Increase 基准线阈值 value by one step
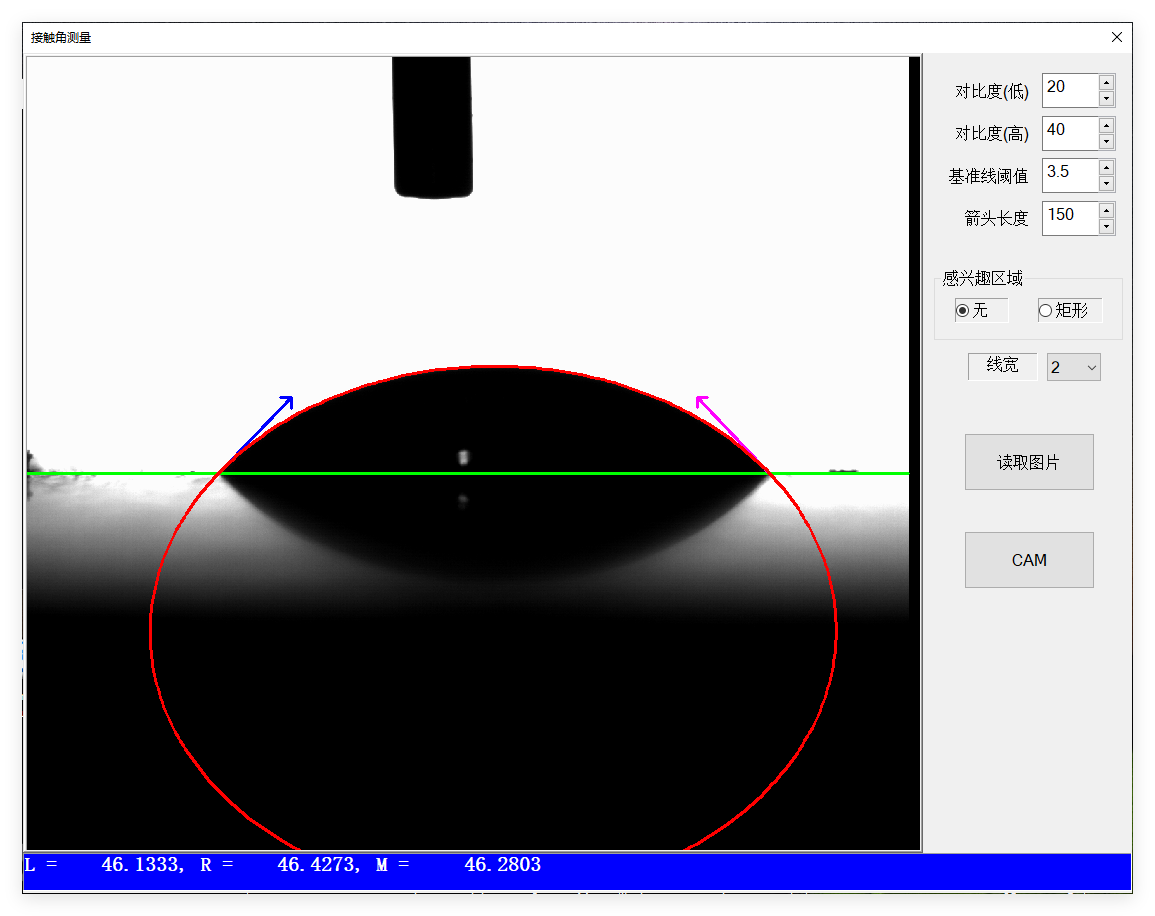Image resolution: width=1155 pixels, height=916 pixels. (x=1106, y=168)
